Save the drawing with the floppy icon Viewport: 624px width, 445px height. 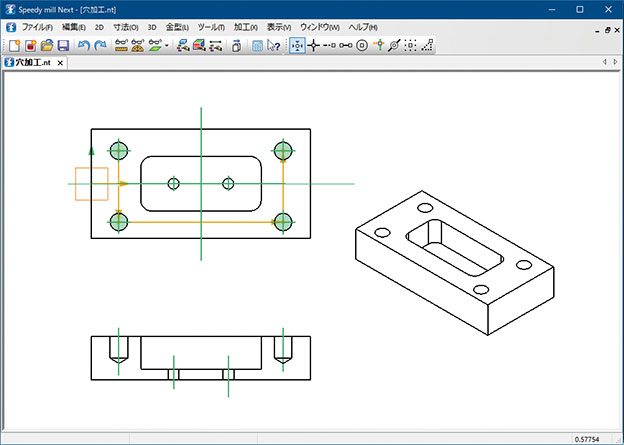[62, 46]
